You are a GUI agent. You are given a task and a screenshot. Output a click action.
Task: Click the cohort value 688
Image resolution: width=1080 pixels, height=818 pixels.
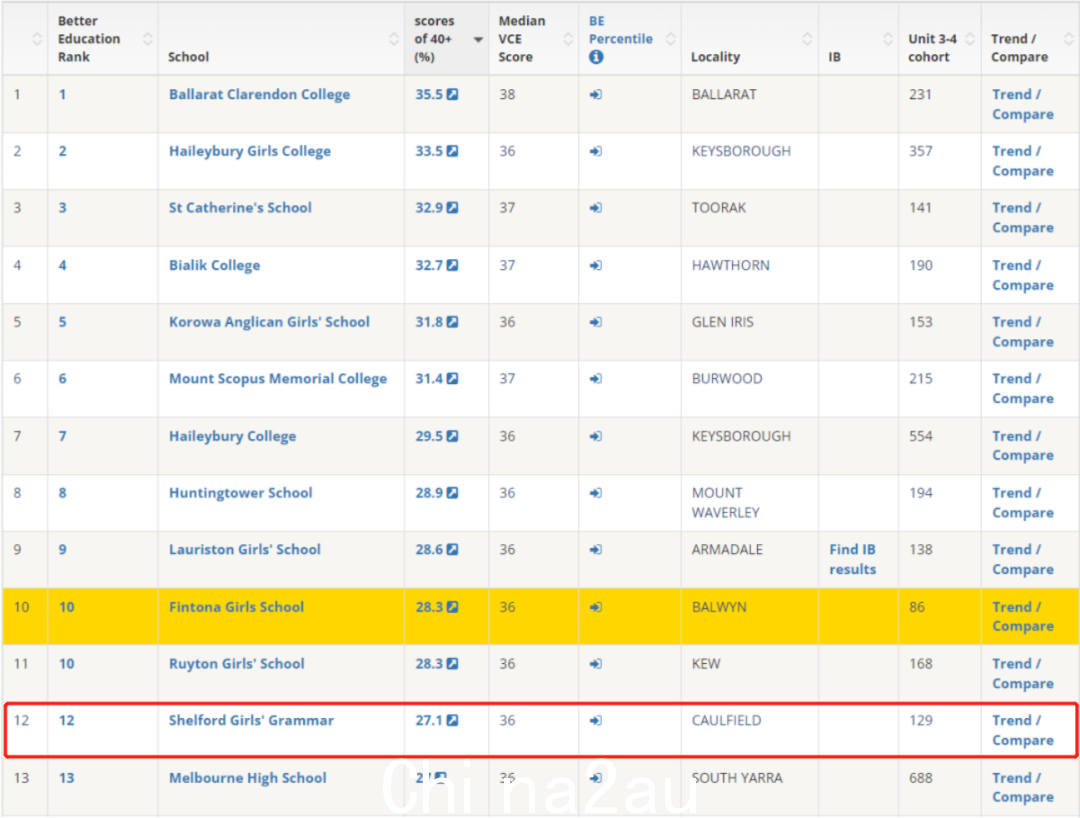(921, 777)
